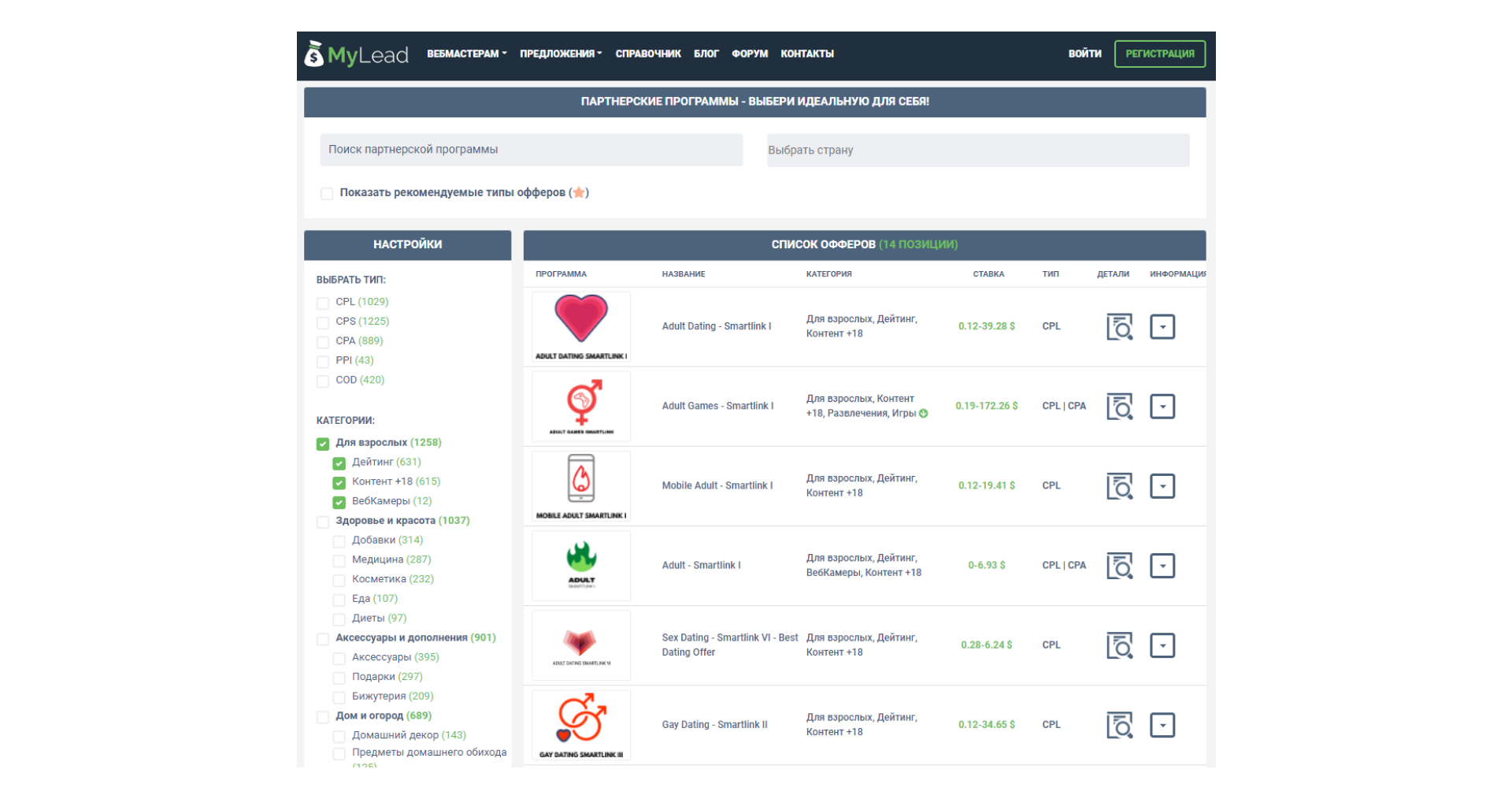The image size is (1512, 799).
Task: Toggle Показать рекомендуемые типы офферов checkbox
Action: pyautogui.click(x=327, y=194)
